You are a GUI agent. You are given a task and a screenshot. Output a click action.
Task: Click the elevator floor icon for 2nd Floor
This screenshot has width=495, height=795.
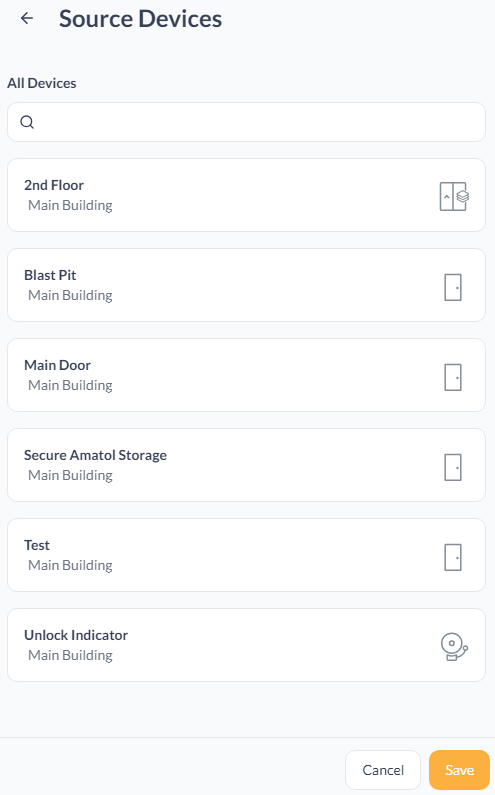pos(454,196)
